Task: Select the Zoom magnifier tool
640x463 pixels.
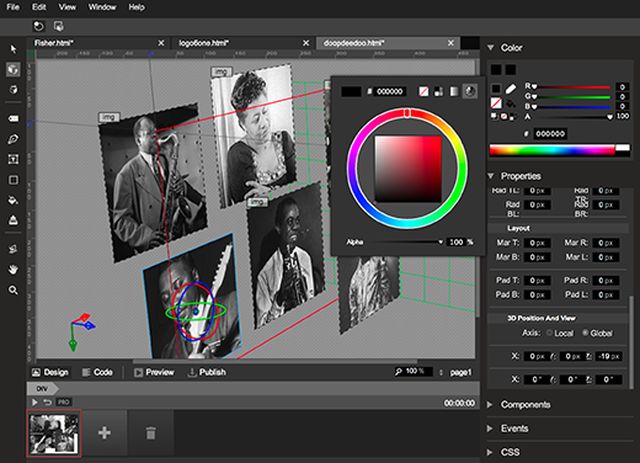Action: tap(13, 290)
